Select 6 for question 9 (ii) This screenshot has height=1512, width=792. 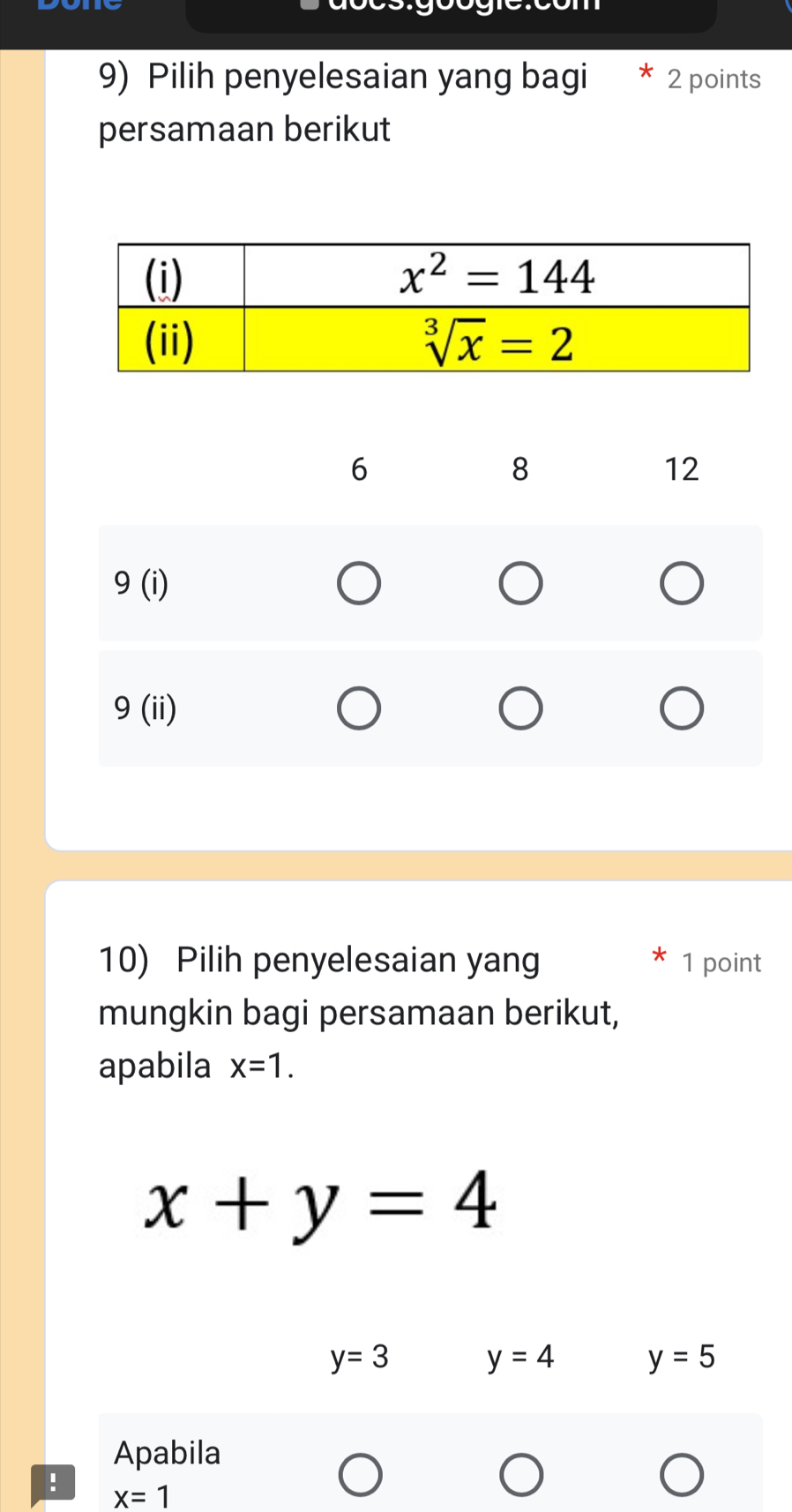[x=359, y=709]
